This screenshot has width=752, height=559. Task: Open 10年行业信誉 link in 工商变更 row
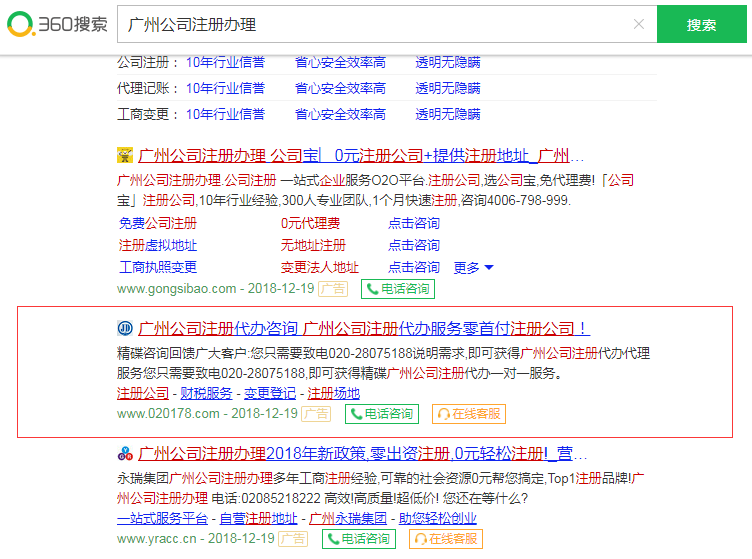(225, 114)
